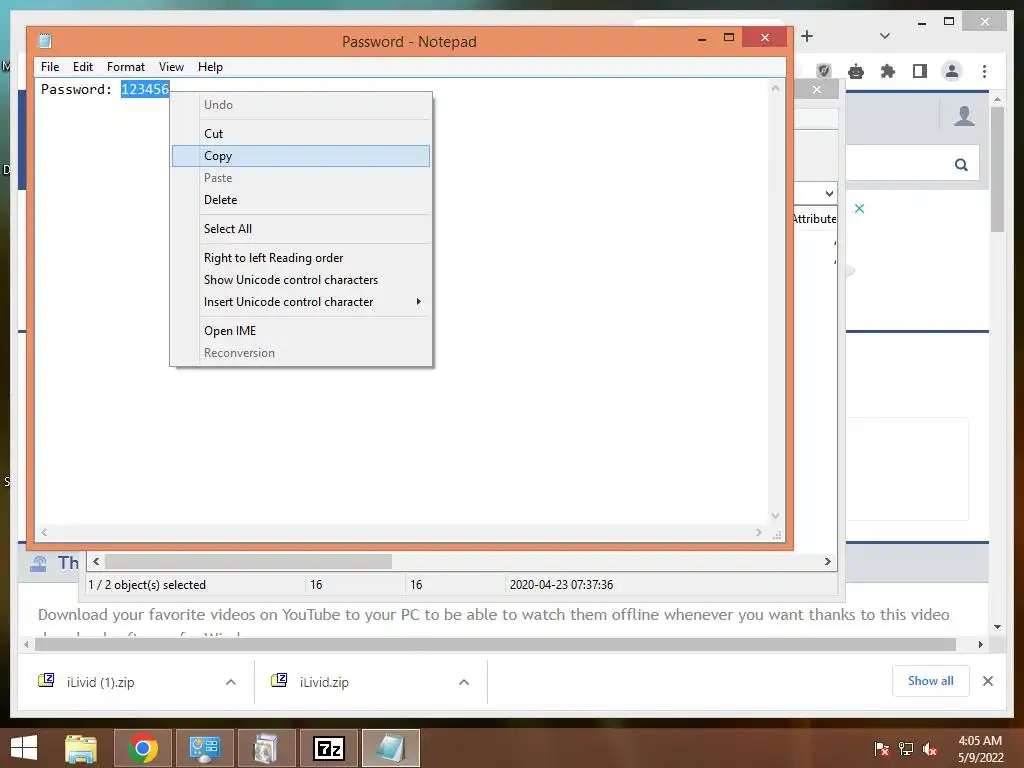Click '1 / 2 object(s) selected' status text
This screenshot has width=1024, height=768.
pyautogui.click(x=147, y=585)
